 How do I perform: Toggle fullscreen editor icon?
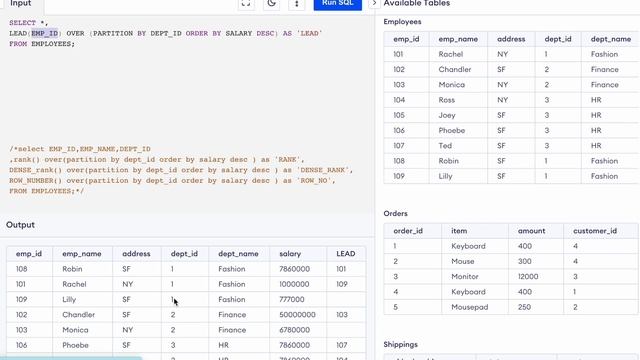246,4
